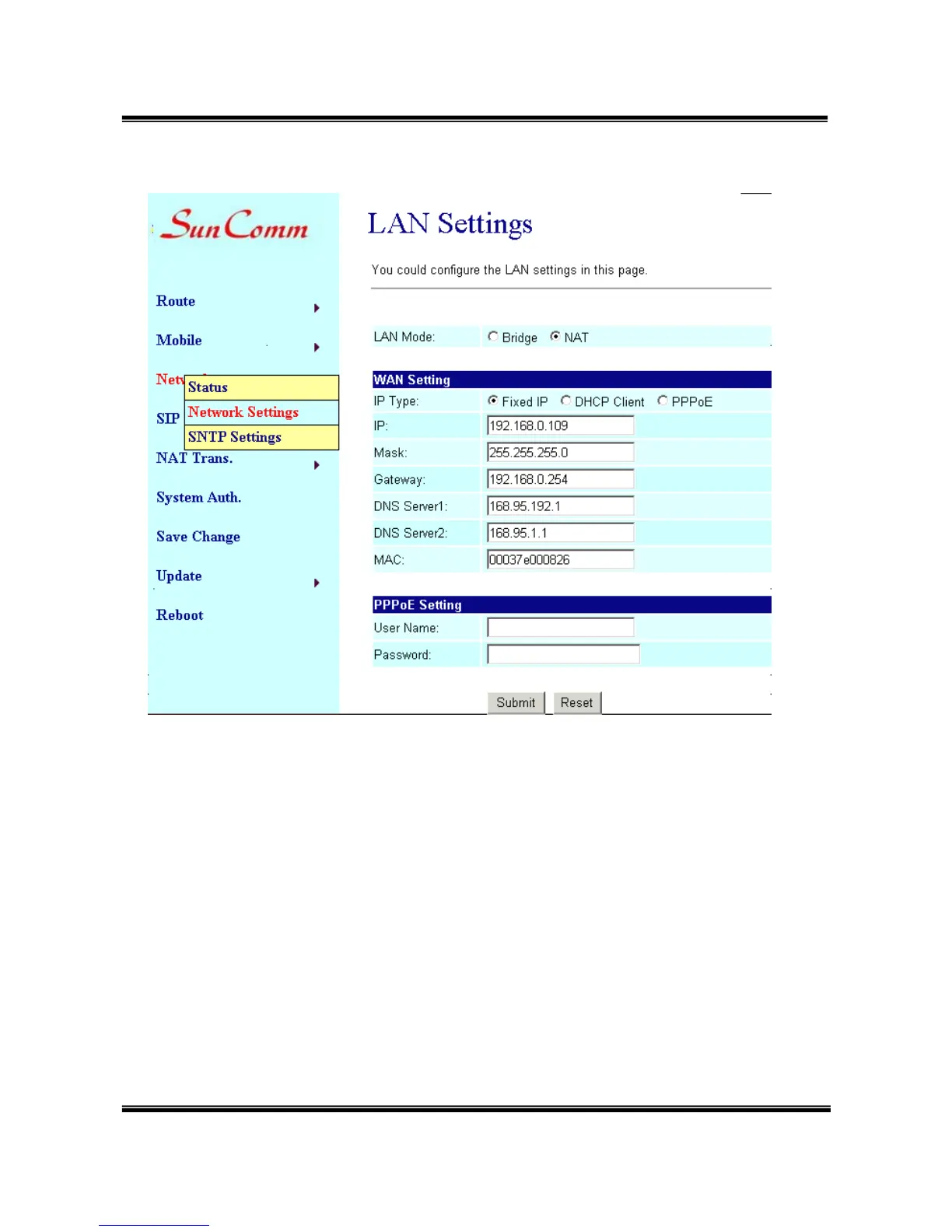Image resolution: width=952 pixels, height=1232 pixels.
Task: Click the DNS Server1 field
Action: 560,506
